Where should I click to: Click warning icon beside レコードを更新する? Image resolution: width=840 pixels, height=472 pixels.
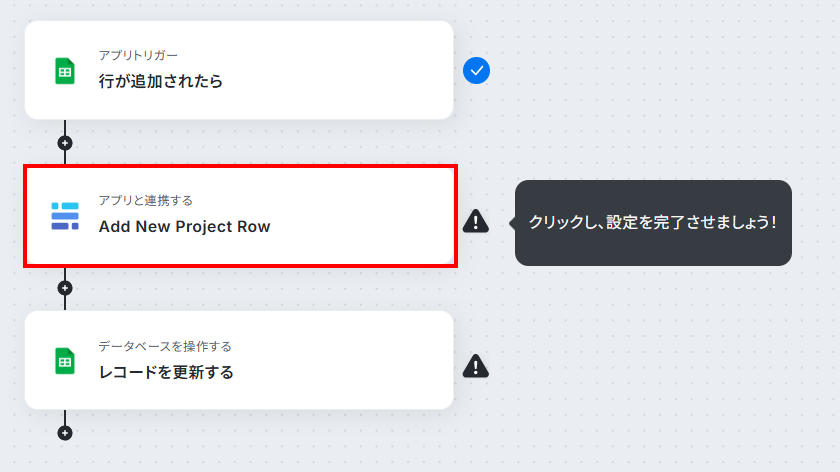pos(476,366)
